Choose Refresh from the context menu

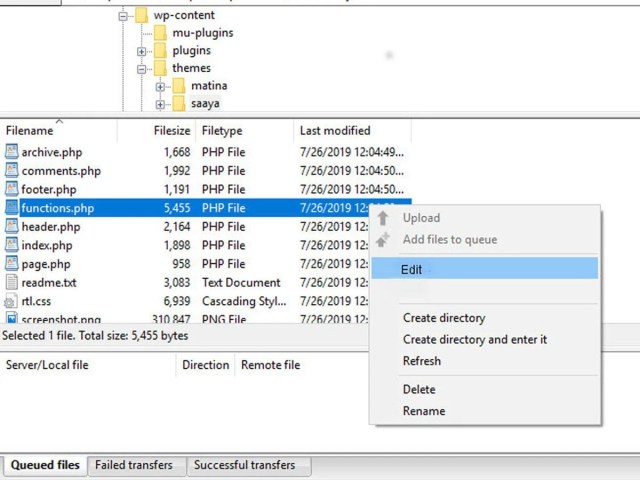[x=485, y=361]
